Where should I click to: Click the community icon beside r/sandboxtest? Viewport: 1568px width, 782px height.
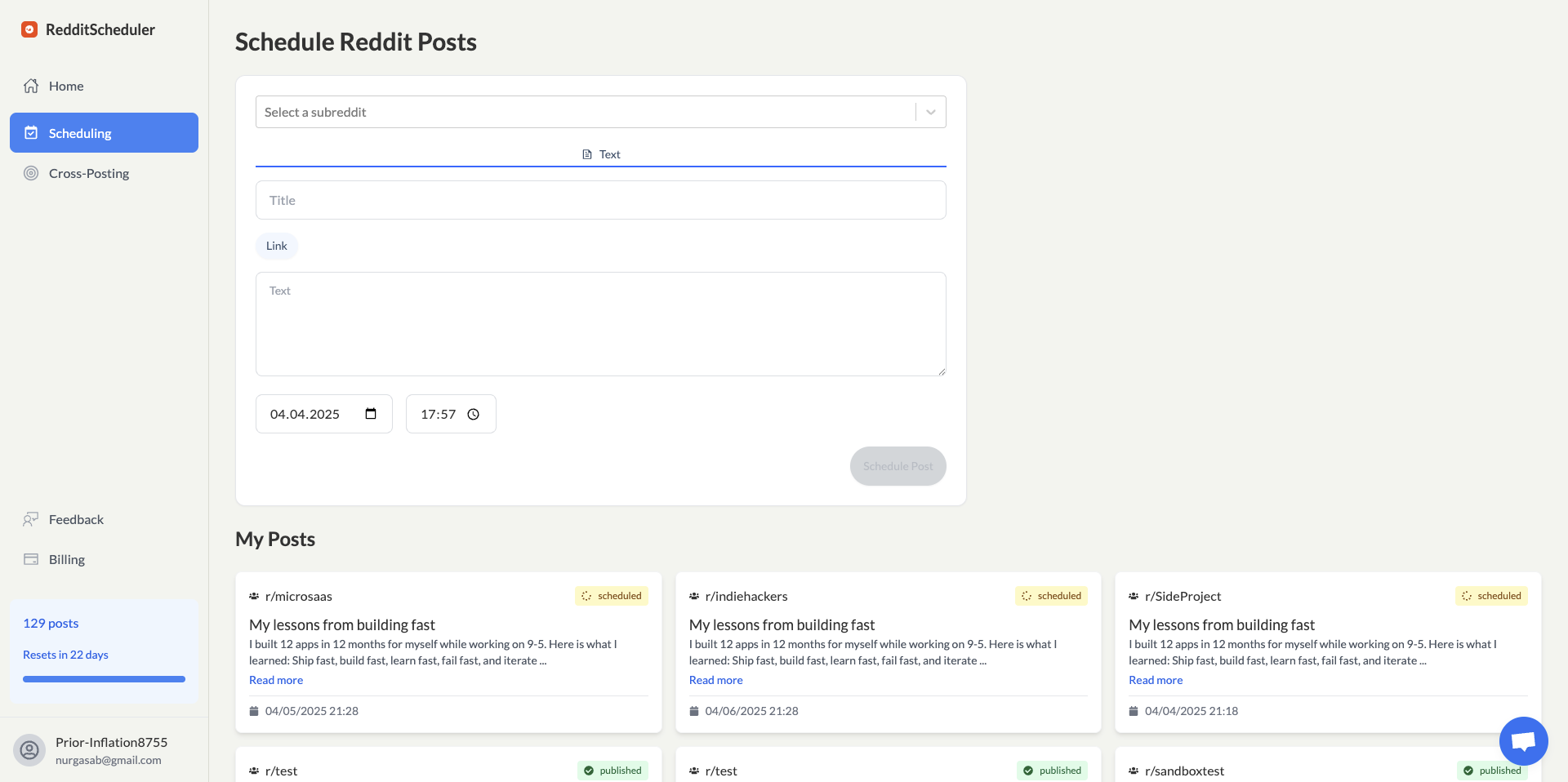coord(1134,771)
